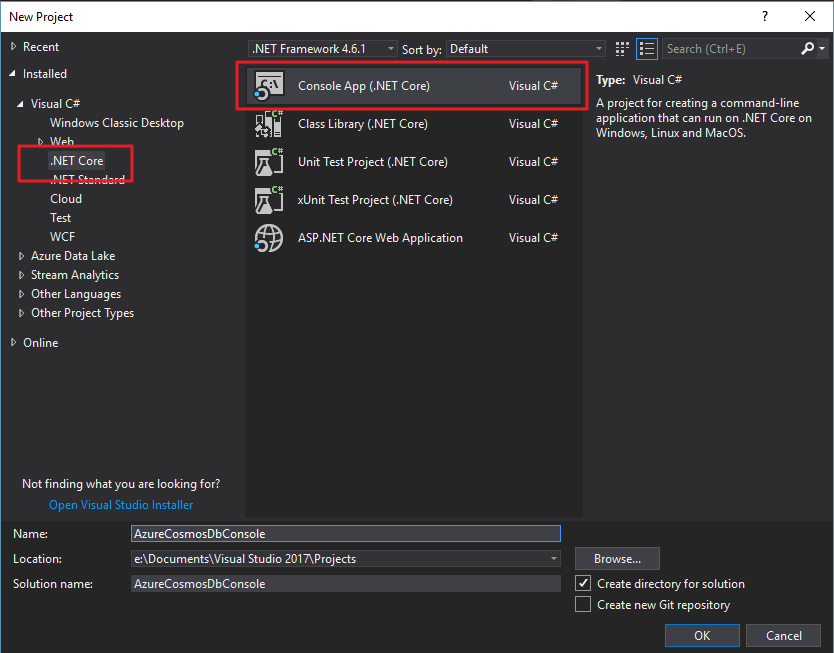The image size is (834, 653).
Task: Open the Sort by Default dropdown
Action: tap(526, 49)
